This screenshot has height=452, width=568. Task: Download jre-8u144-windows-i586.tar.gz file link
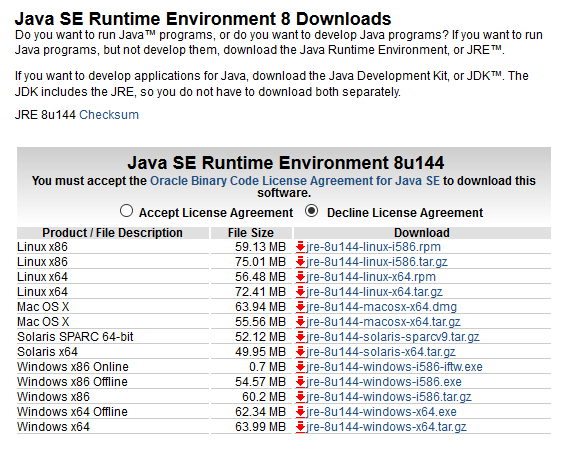coord(389,397)
